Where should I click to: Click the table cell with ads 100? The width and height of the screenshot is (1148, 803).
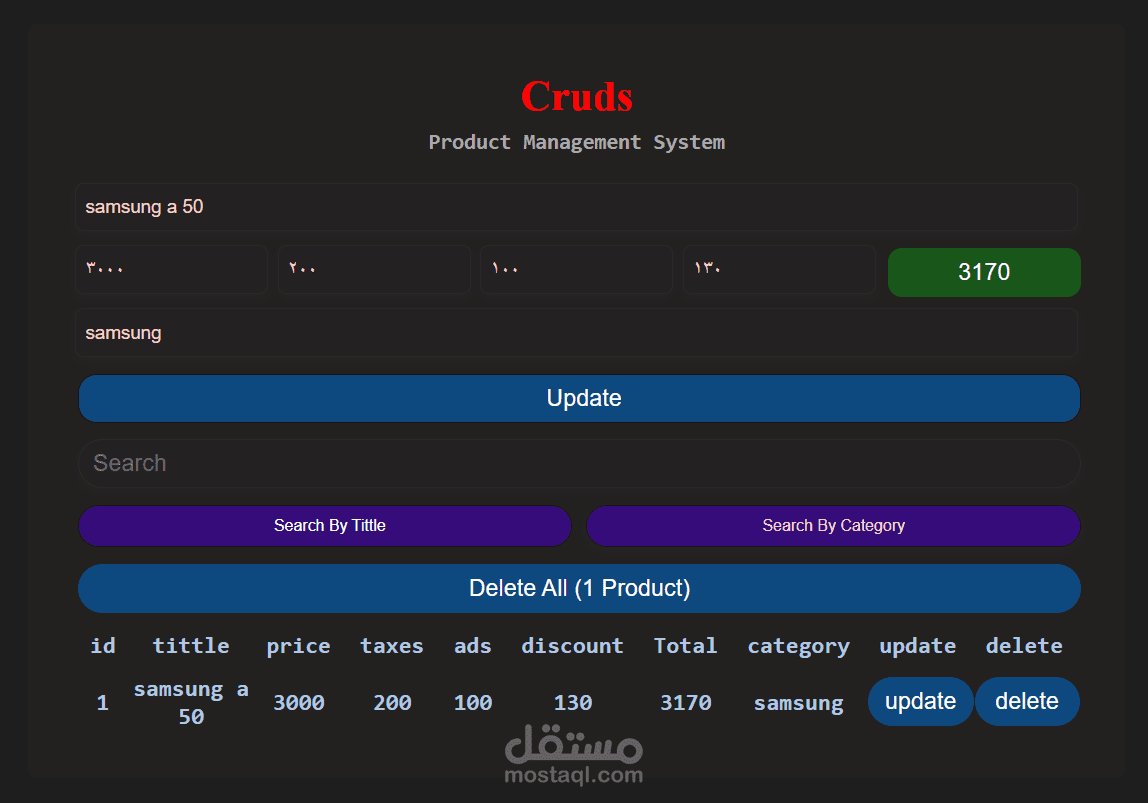(473, 703)
